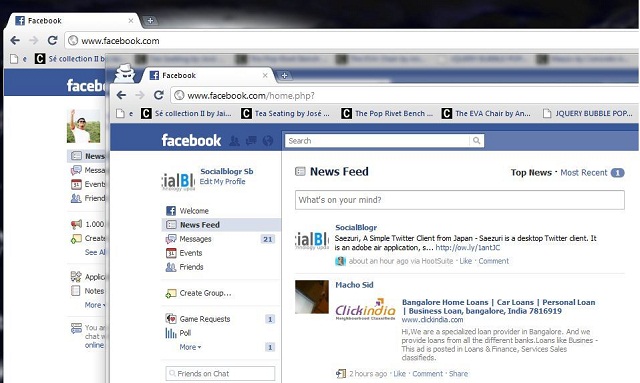The height and width of the screenshot is (383, 640).
Task: Close the Facebook tab in the front window
Action: [265, 75]
